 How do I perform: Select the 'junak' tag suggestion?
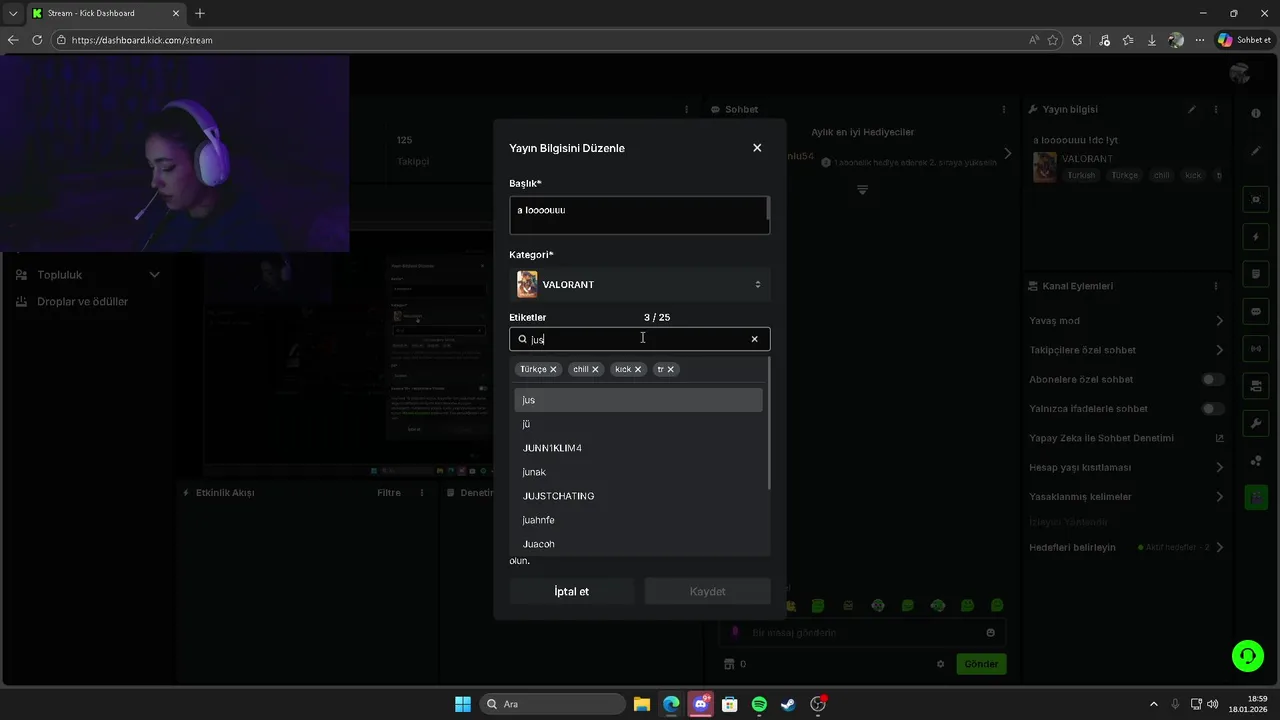[638, 472]
